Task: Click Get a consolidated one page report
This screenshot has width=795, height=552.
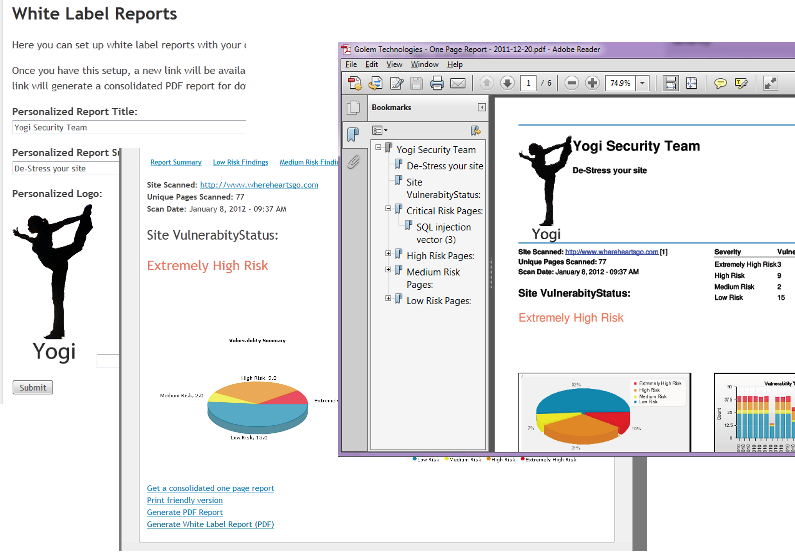Action: tap(210, 488)
